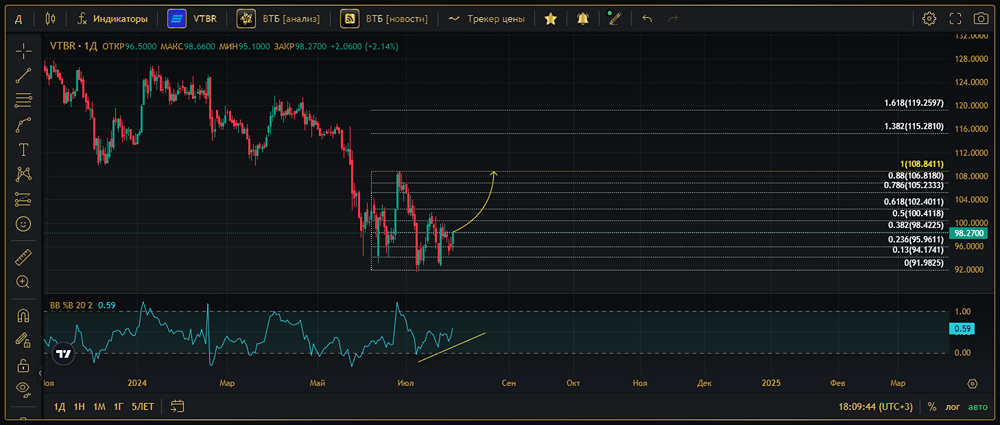This screenshot has height=425, width=1000.
Task: Select the zoom in tool
Action: (24, 281)
